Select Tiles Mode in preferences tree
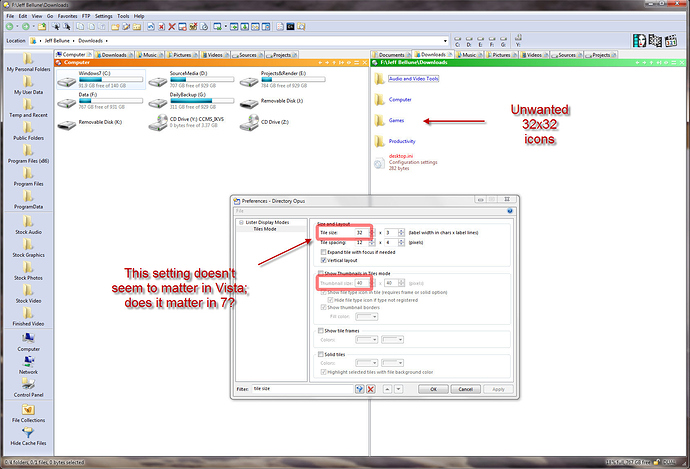 coord(265,229)
